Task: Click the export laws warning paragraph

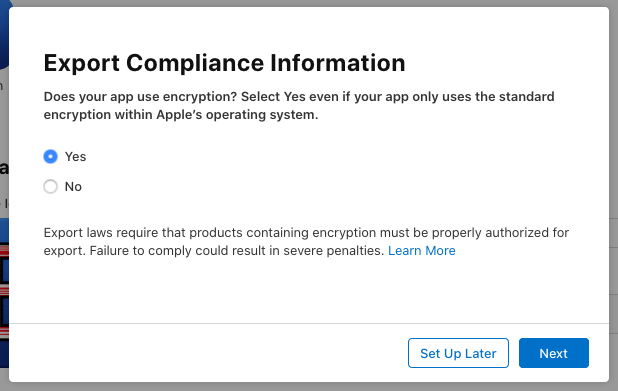Action: [306, 242]
